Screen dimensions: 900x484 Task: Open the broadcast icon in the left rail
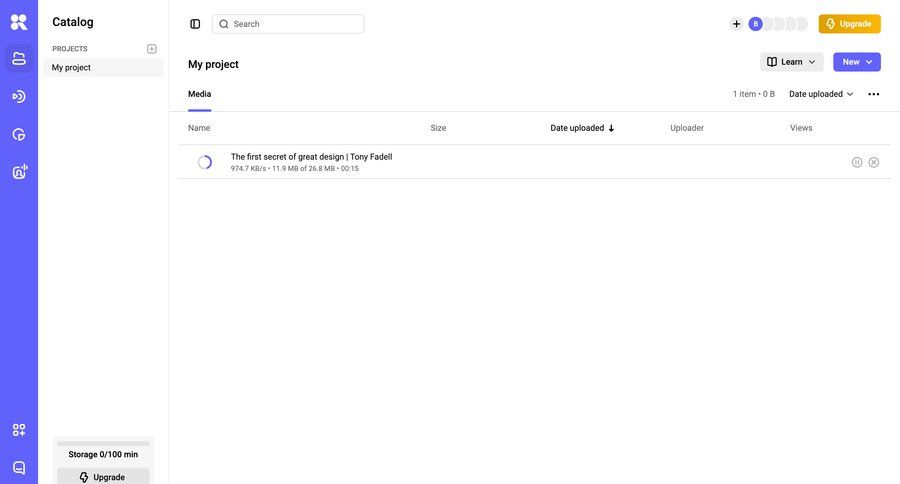point(19,96)
